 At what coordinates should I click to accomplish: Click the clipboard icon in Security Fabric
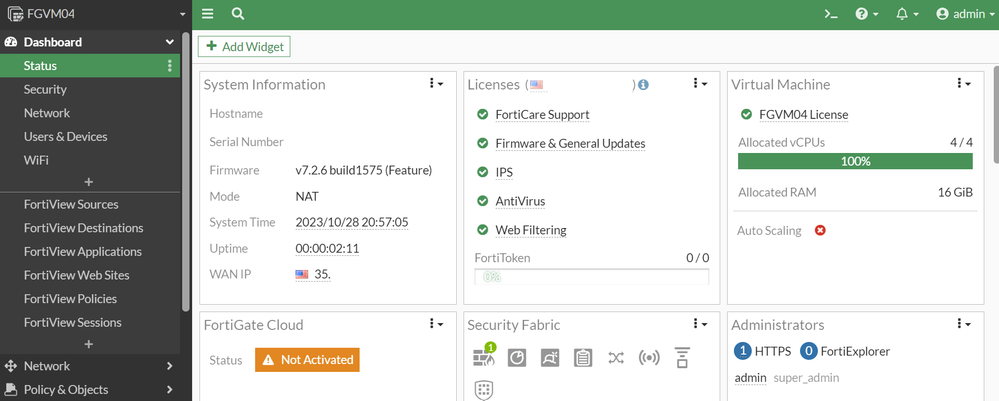(x=583, y=357)
